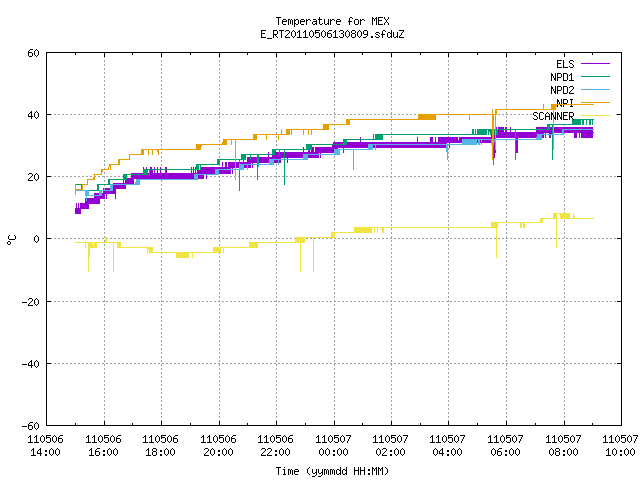This screenshot has width=640, height=480.
Task: Click the ELS legend label
Action: [565, 64]
